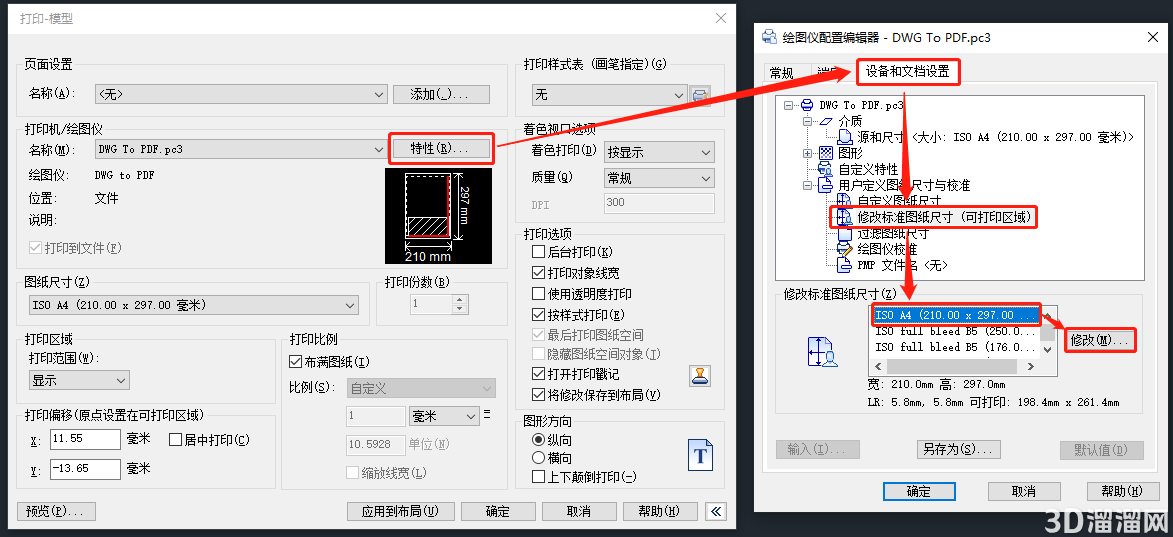1173x537 pixels.
Task: Enable 后台打印 checkbox
Action: click(538, 252)
